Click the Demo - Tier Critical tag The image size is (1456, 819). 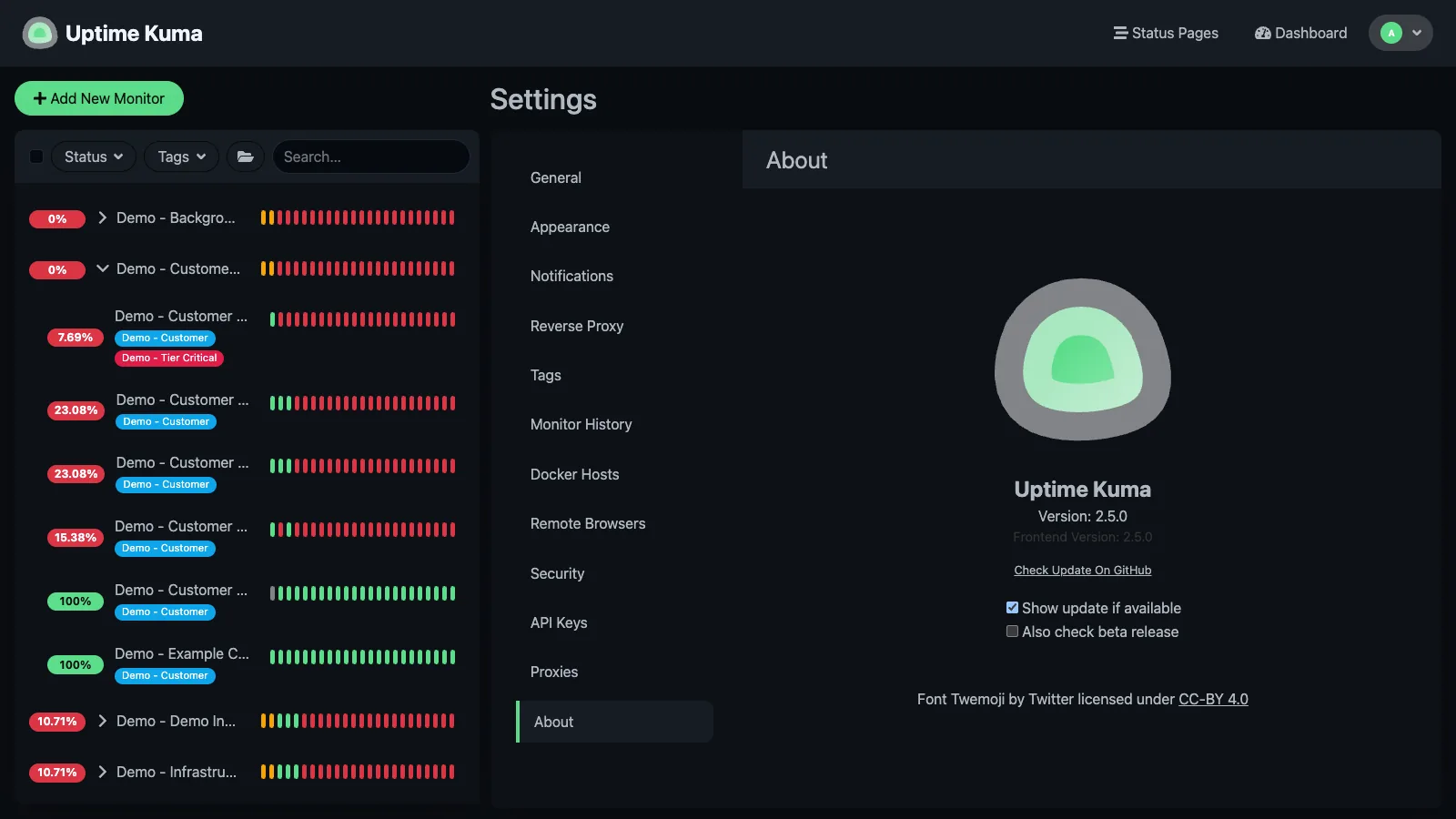[169, 359]
